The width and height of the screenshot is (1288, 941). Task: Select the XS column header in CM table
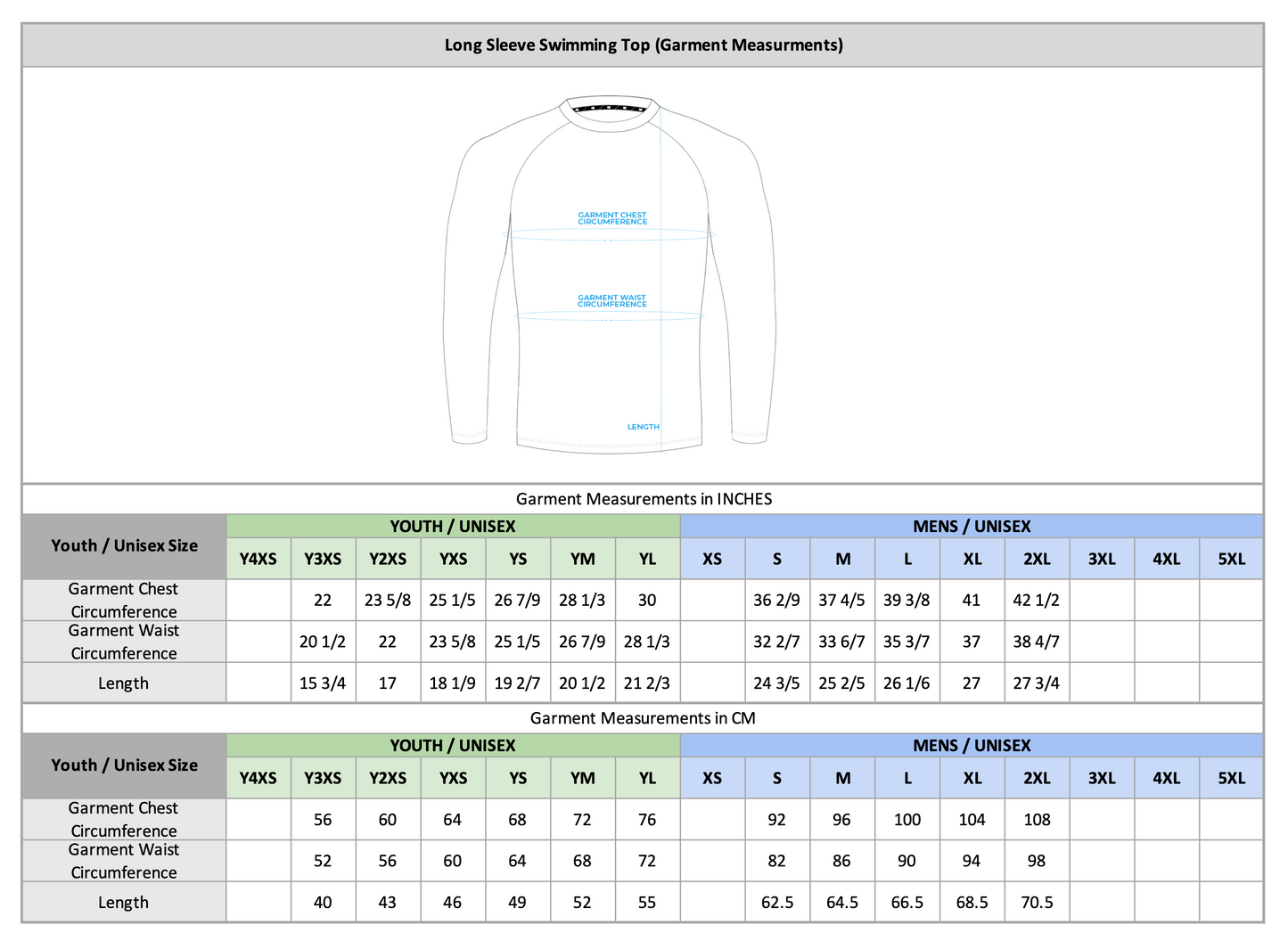711,778
